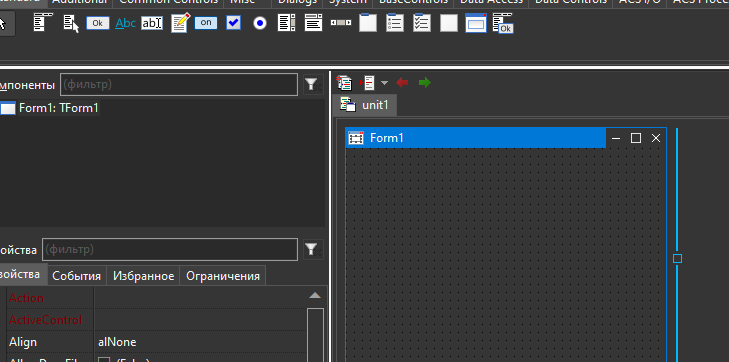The height and width of the screenshot is (362, 729).
Task: Open the Избранное tab
Action: [x=144, y=276]
